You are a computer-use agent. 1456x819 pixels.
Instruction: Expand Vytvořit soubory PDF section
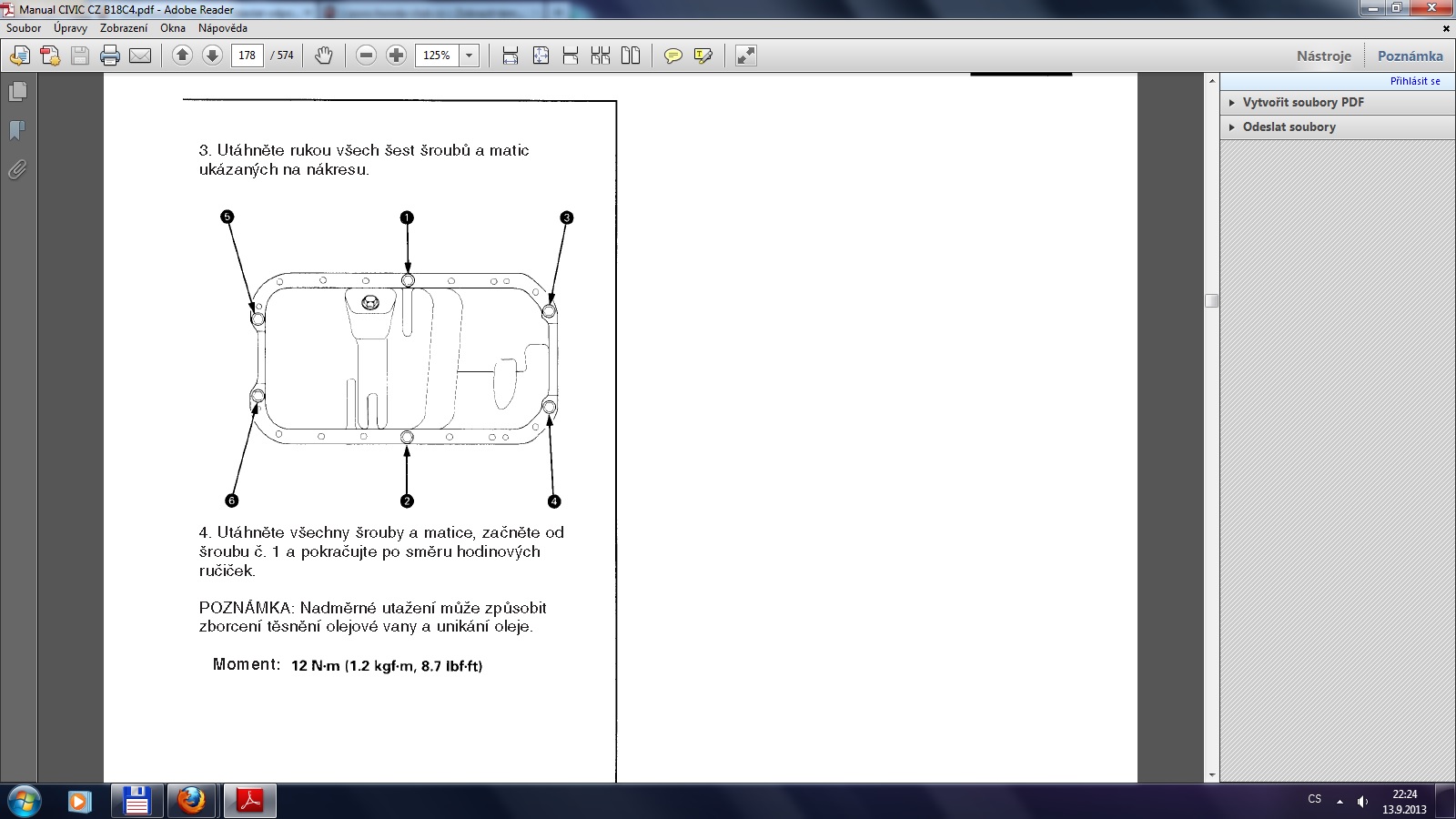pos(1302,102)
